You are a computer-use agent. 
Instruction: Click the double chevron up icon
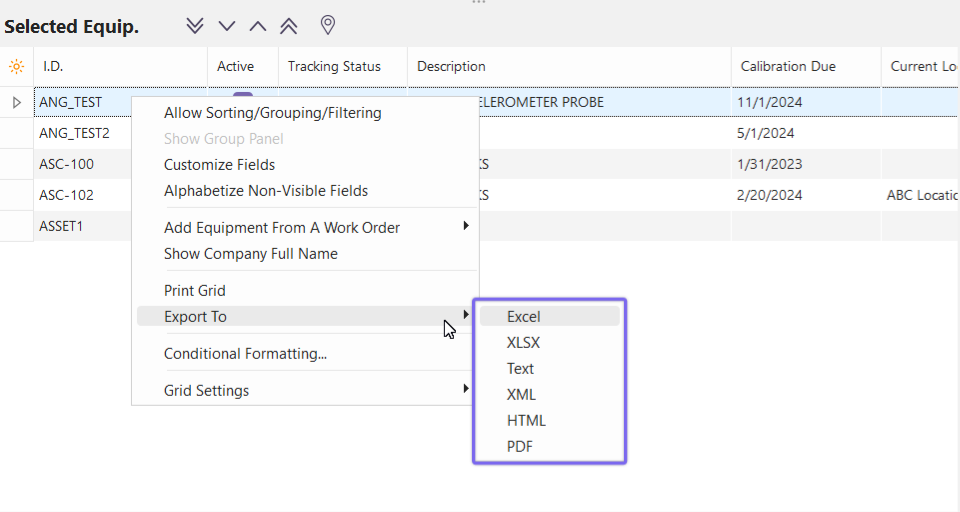point(289,26)
